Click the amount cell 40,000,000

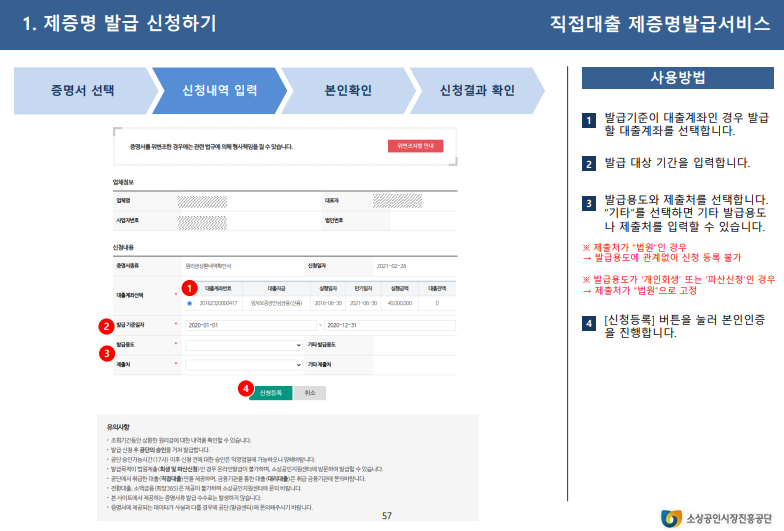(400, 304)
